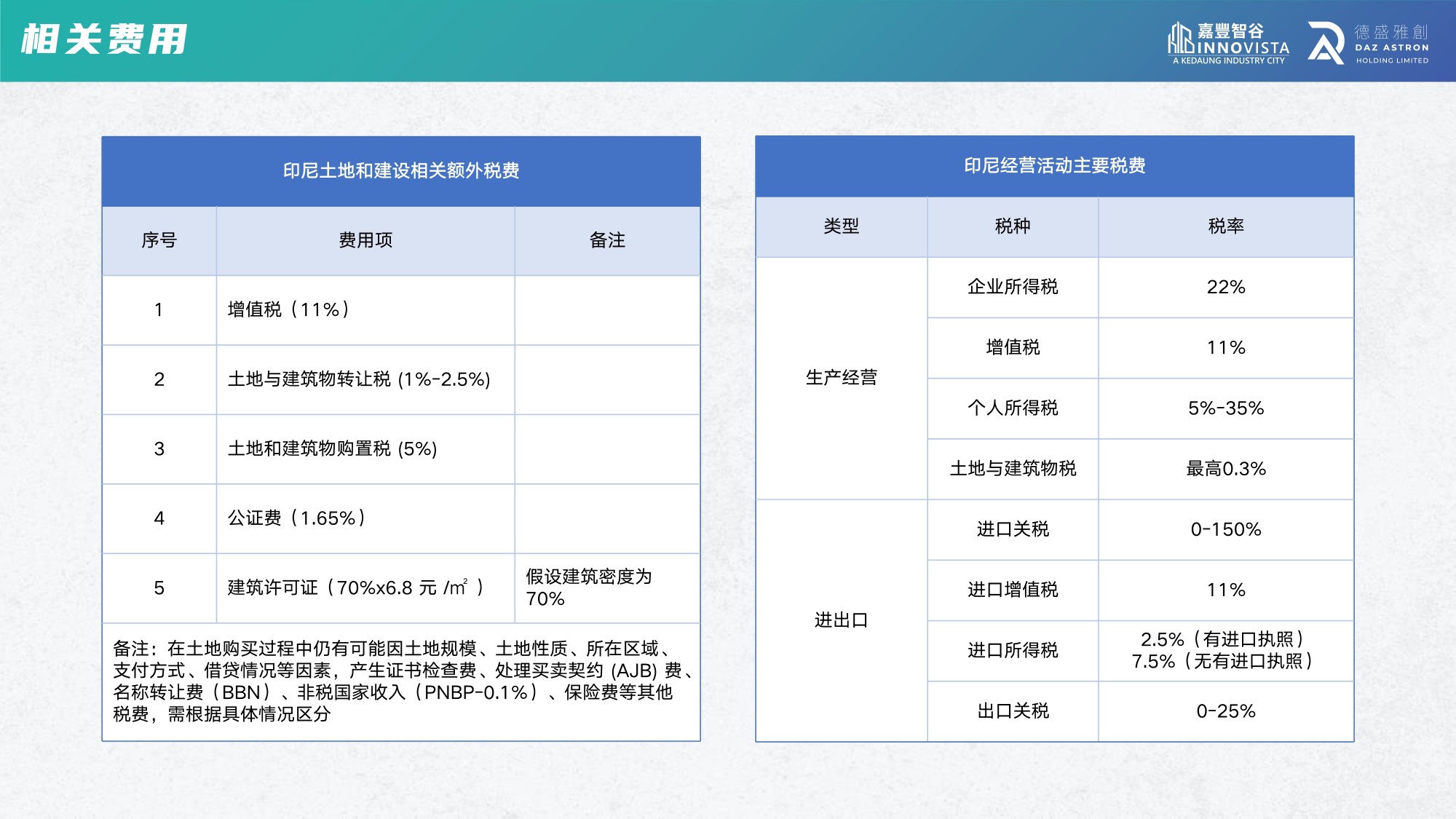Click the 印尼经营活动主要税费 table header
This screenshot has width=1456, height=819.
pyautogui.click(x=1054, y=167)
